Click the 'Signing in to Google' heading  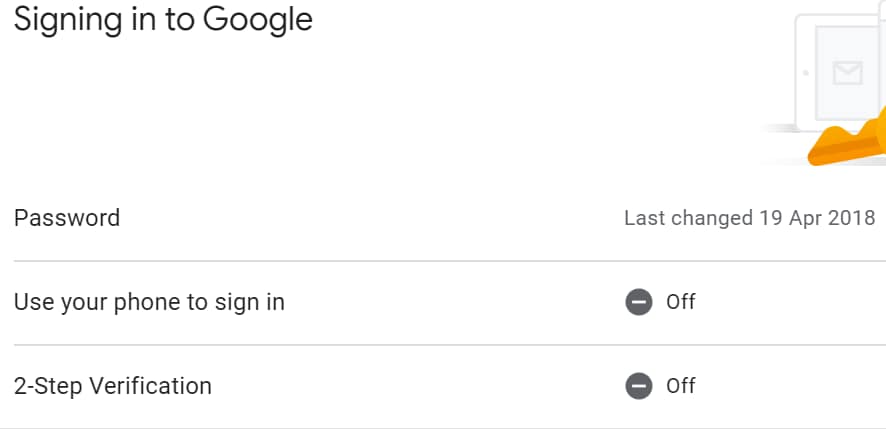(163, 21)
